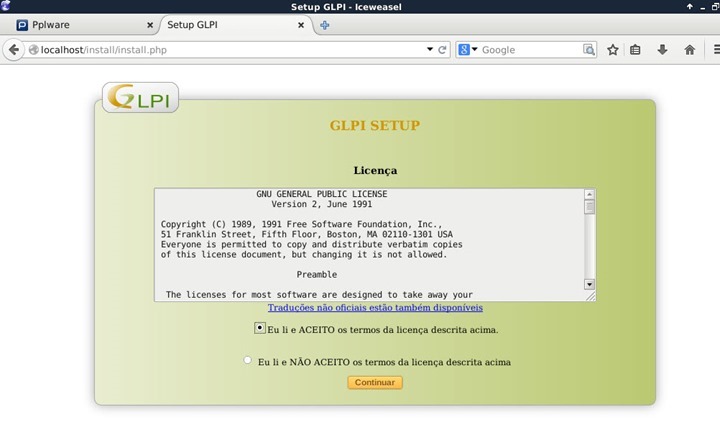Open 'Traduções não oficiais' link
Image resolution: width=720 pixels, height=435 pixels.
coord(375,307)
